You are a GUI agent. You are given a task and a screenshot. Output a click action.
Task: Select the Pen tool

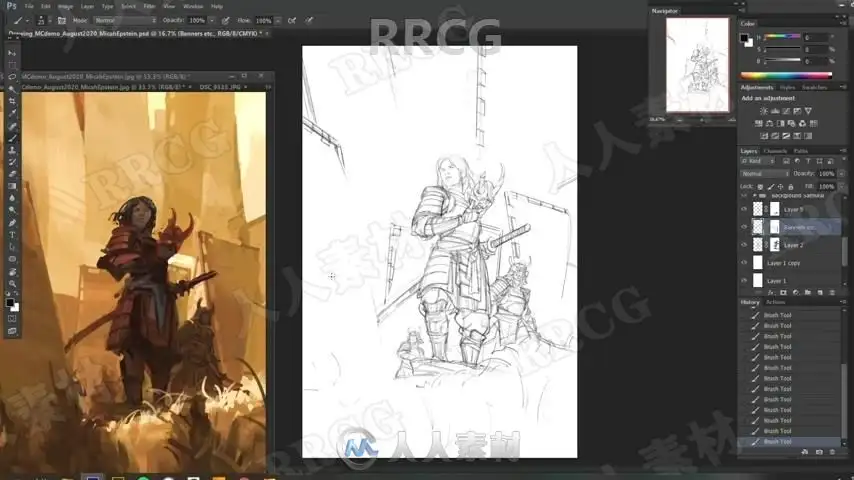(12, 223)
